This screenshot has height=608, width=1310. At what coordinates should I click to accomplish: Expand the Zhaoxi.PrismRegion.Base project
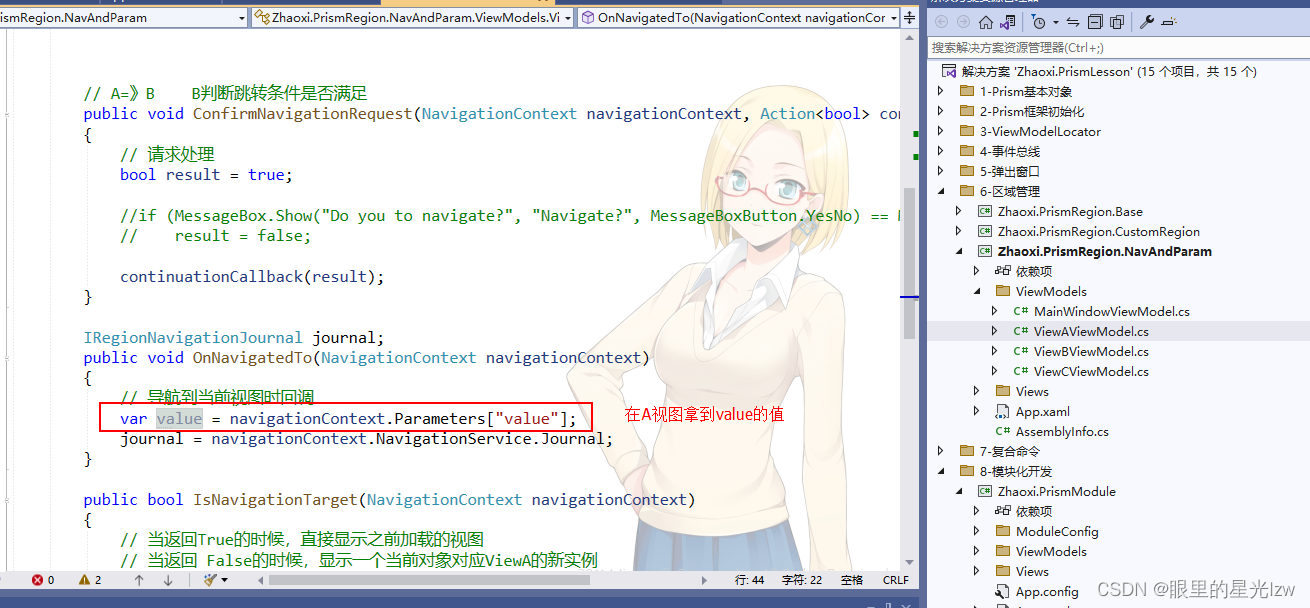(958, 211)
